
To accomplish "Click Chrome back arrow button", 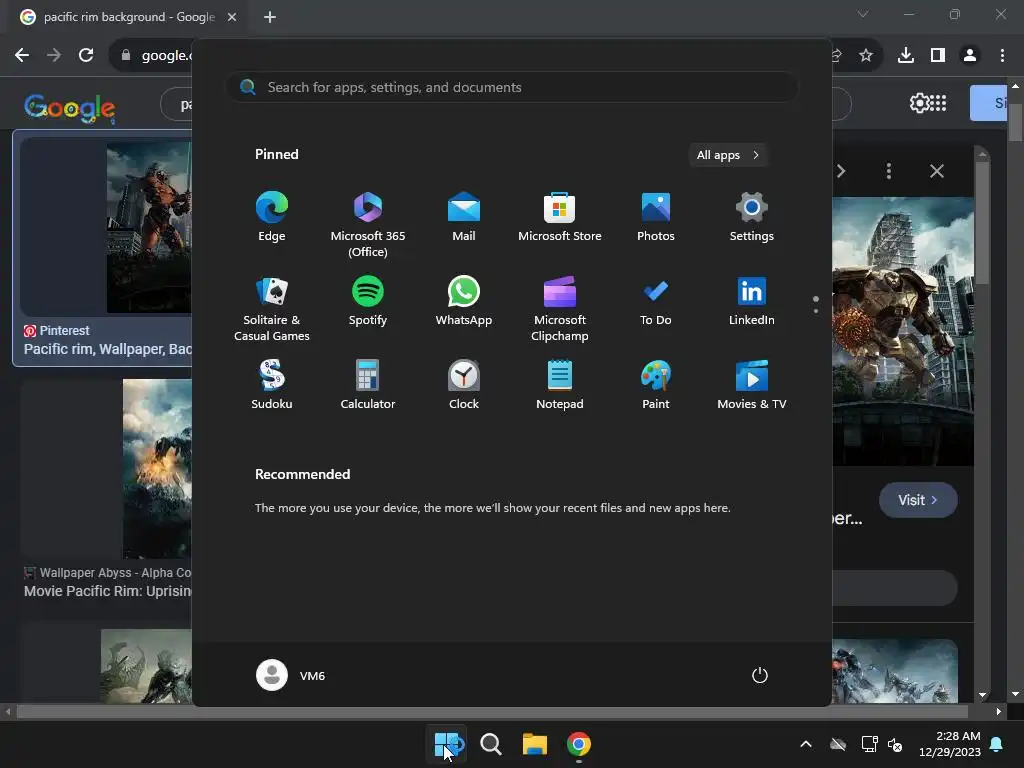I will pos(22,55).
